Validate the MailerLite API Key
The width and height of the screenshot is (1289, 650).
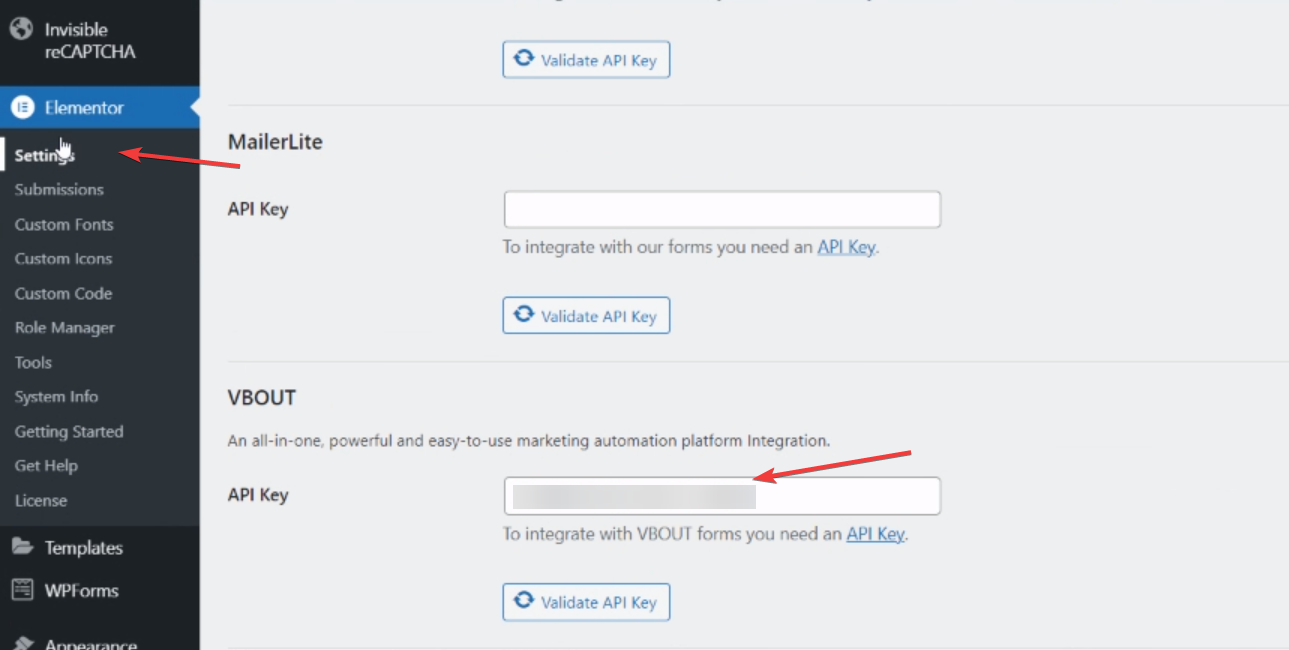coord(586,316)
